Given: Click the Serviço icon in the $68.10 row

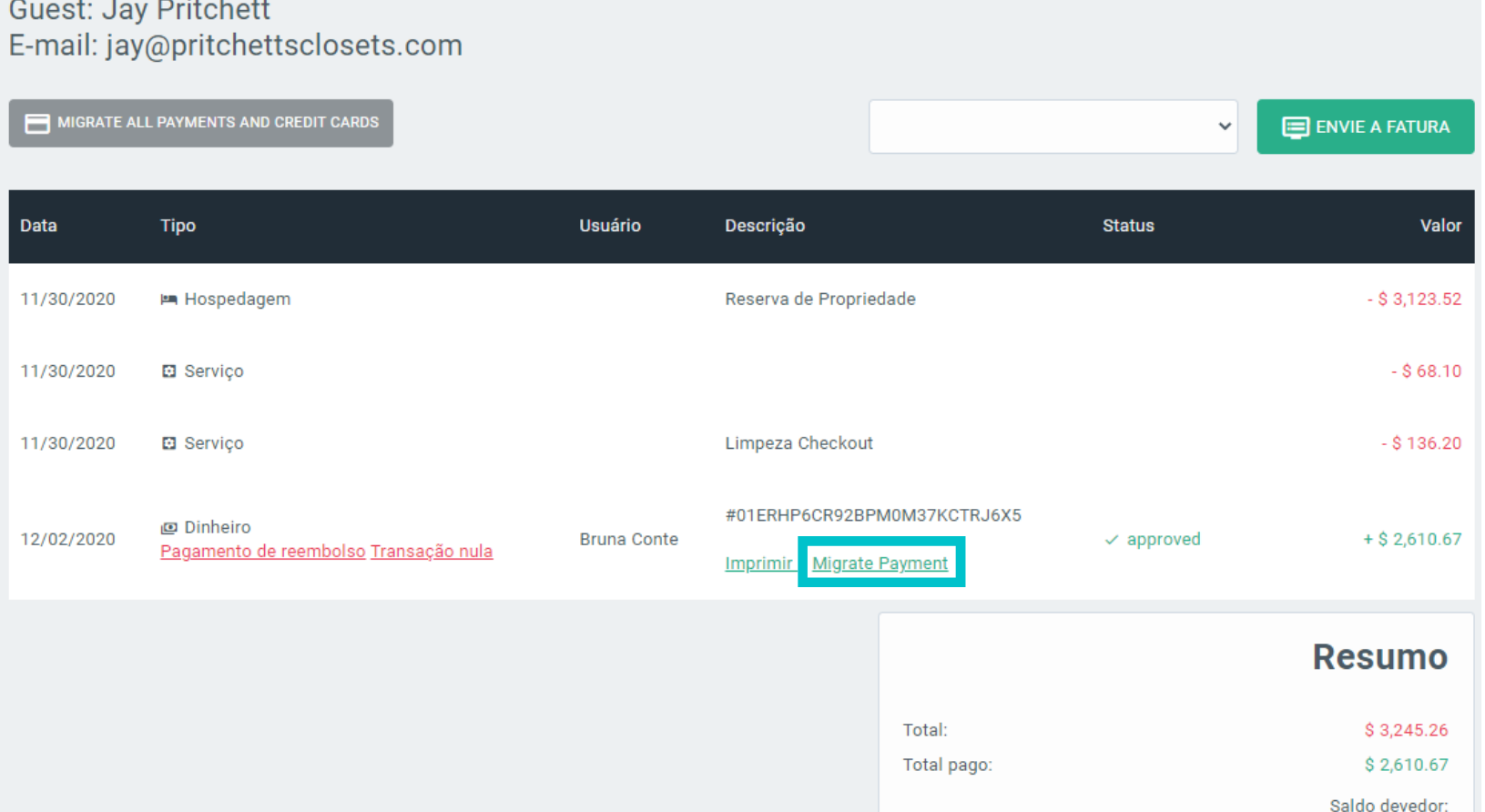Looking at the screenshot, I should tap(168, 371).
